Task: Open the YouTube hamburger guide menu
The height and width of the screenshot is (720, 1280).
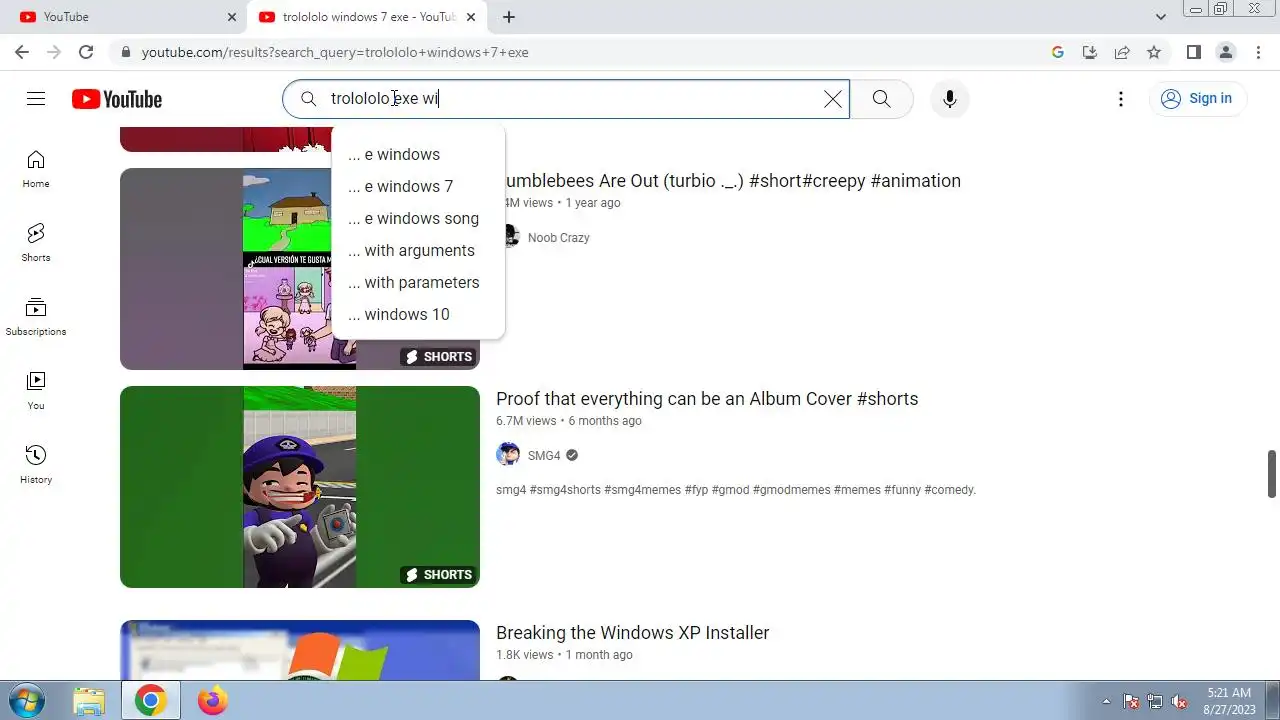Action: pyautogui.click(x=36, y=98)
